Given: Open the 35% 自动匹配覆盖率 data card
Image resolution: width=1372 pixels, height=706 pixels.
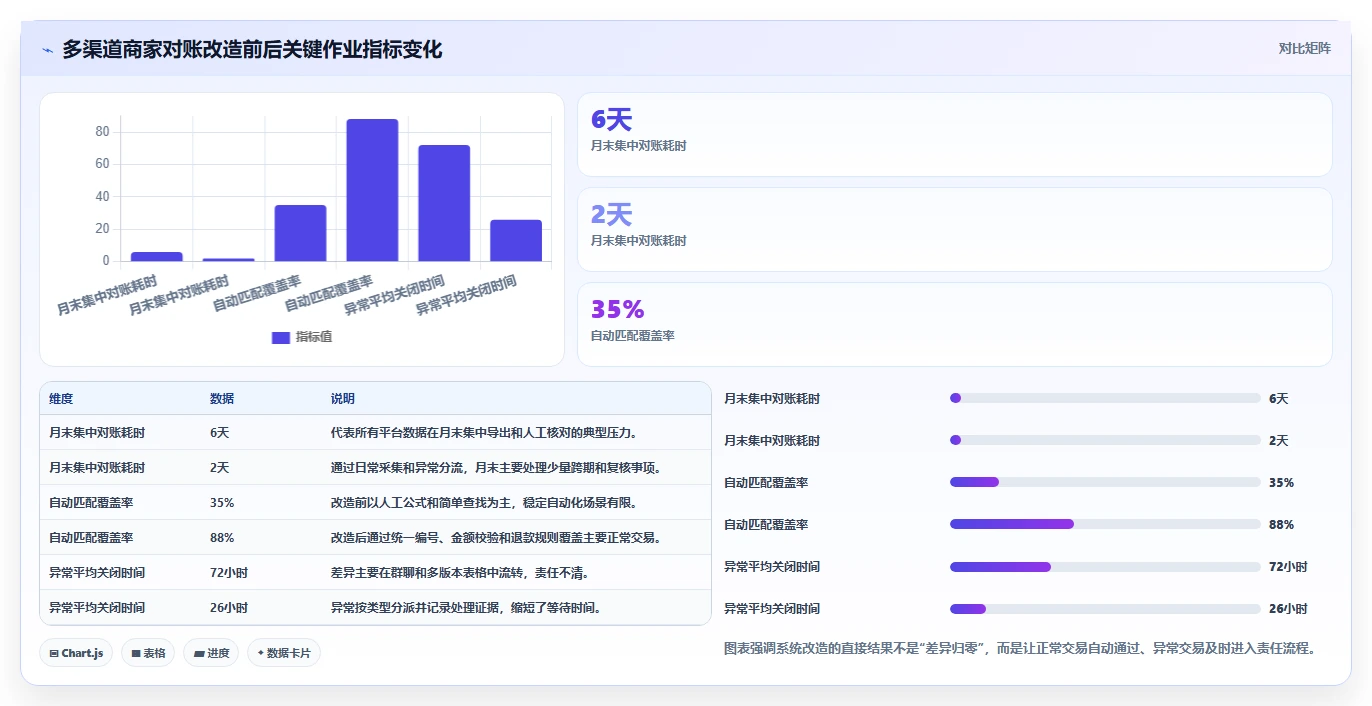Looking at the screenshot, I should [x=955, y=324].
